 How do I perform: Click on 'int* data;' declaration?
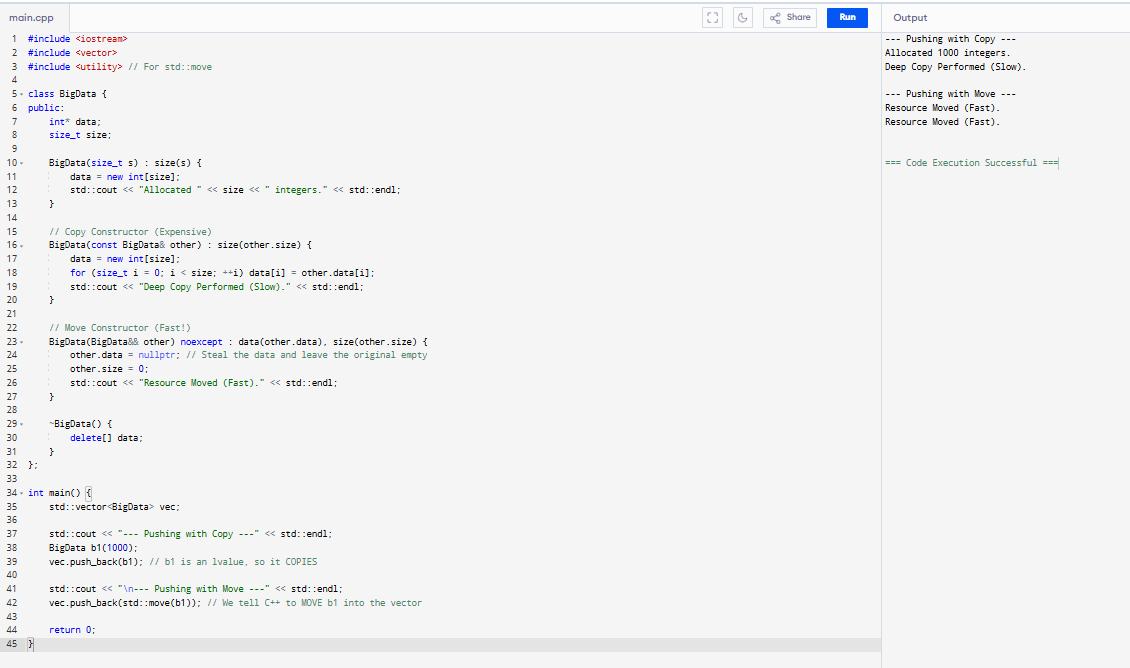[x=75, y=122]
